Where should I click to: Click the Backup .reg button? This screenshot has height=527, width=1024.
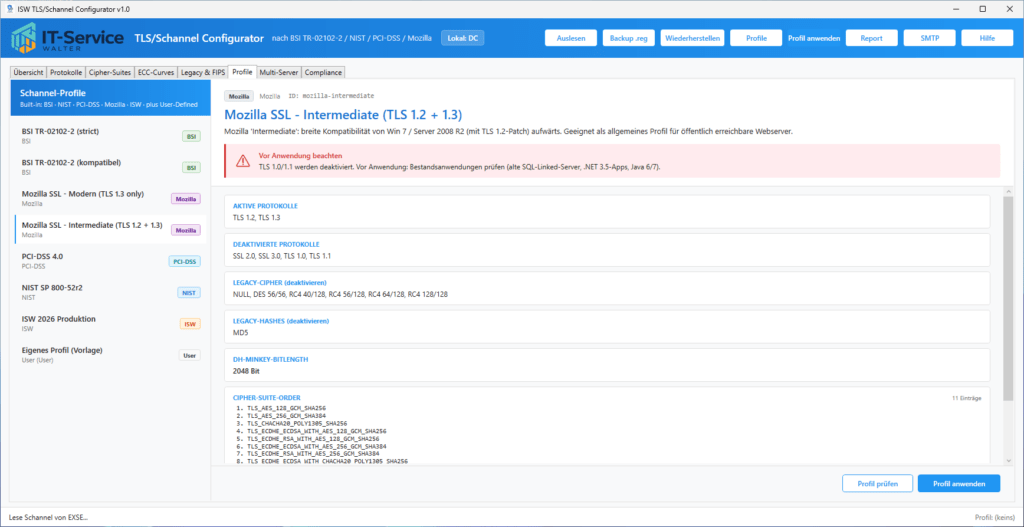tap(629, 38)
